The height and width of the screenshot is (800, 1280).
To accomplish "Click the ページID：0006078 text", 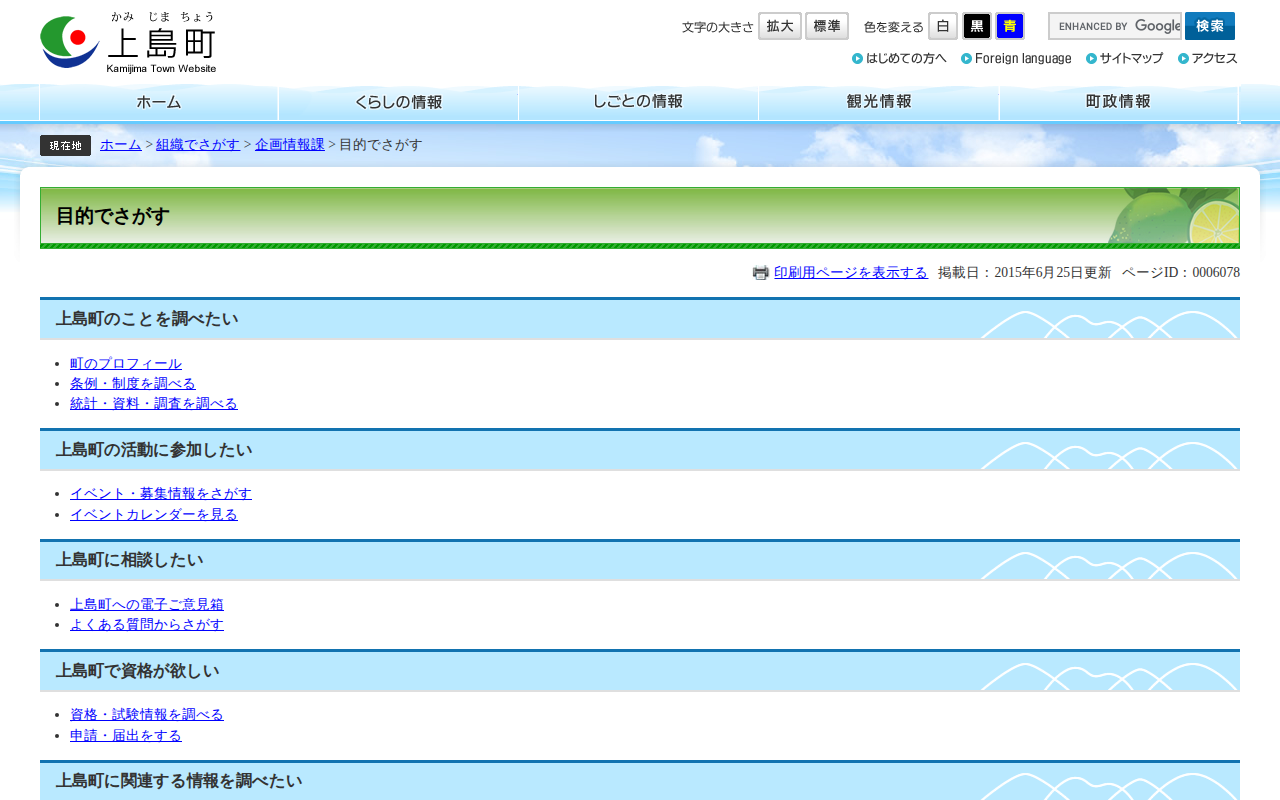I will pyautogui.click(x=1181, y=272).
